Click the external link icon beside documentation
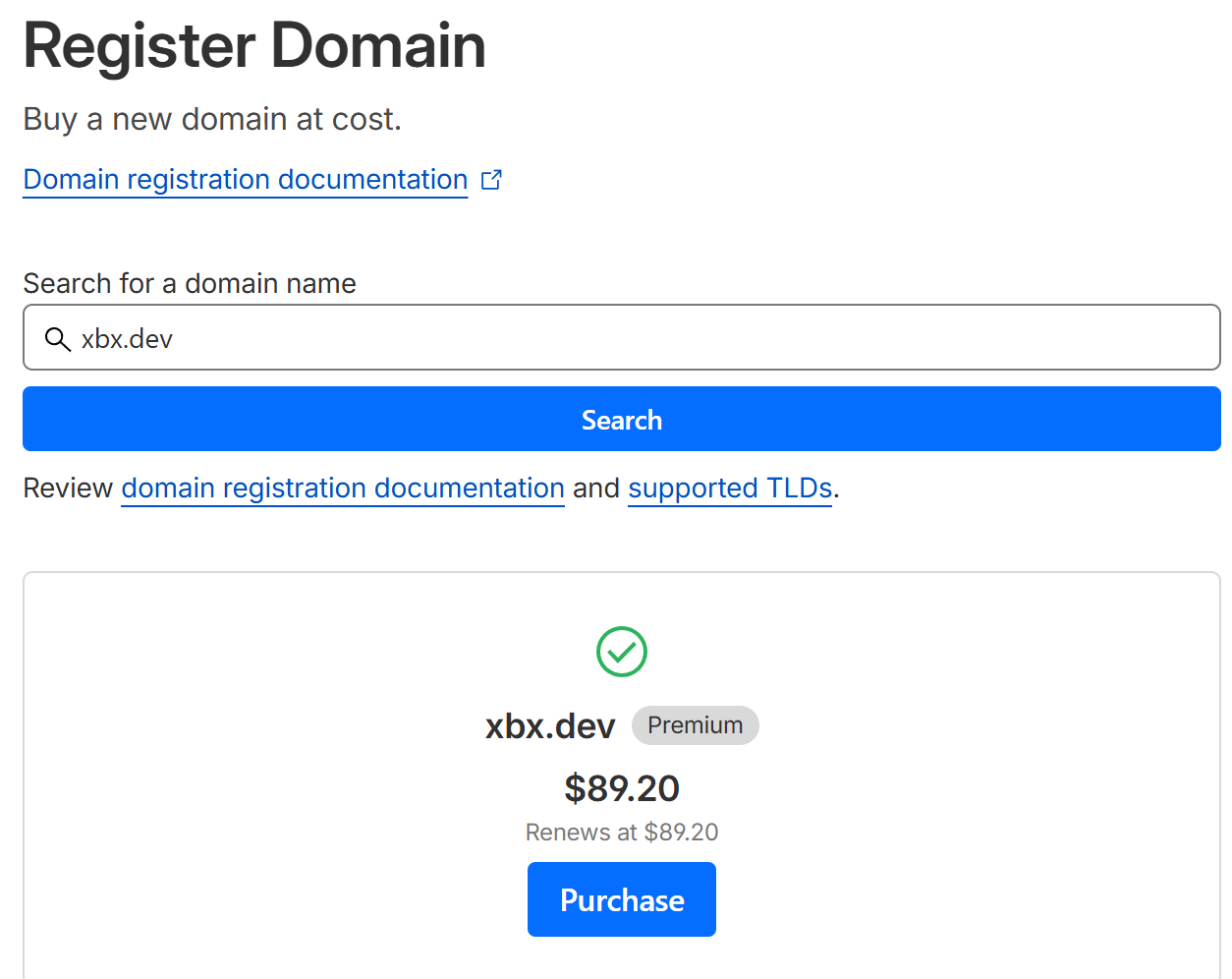 click(x=491, y=179)
